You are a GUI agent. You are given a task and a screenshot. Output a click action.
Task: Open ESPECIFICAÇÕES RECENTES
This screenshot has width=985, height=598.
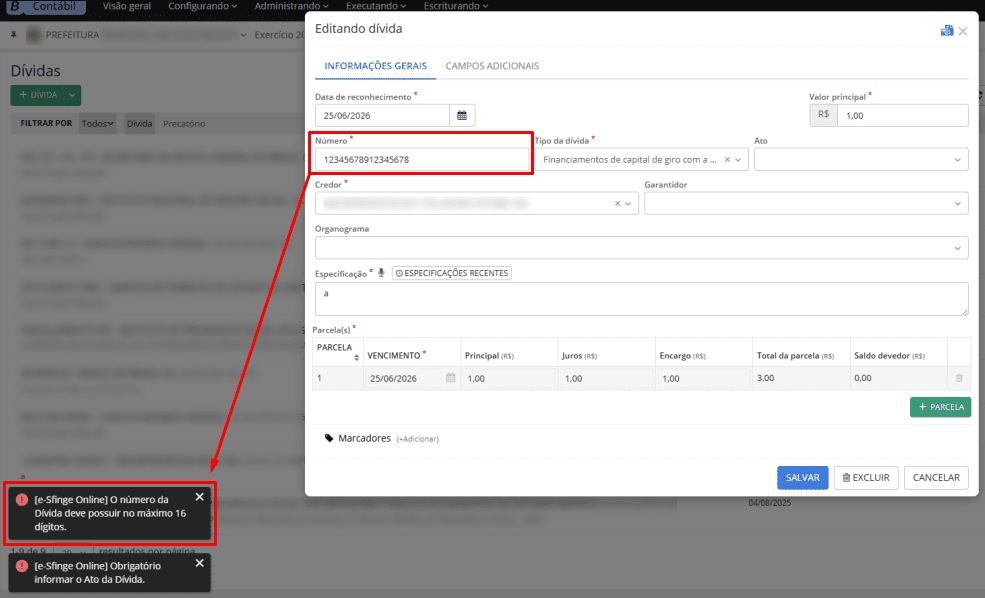(452, 273)
